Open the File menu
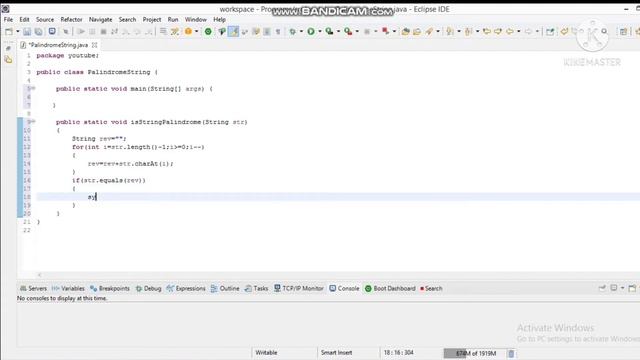 click(8, 20)
